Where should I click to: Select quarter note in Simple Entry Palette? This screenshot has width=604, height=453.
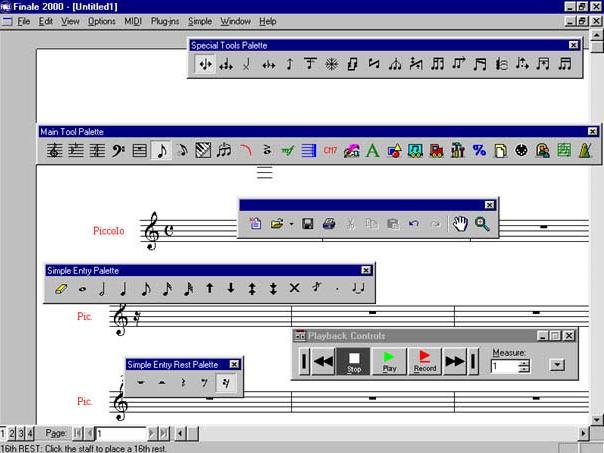coord(124,289)
